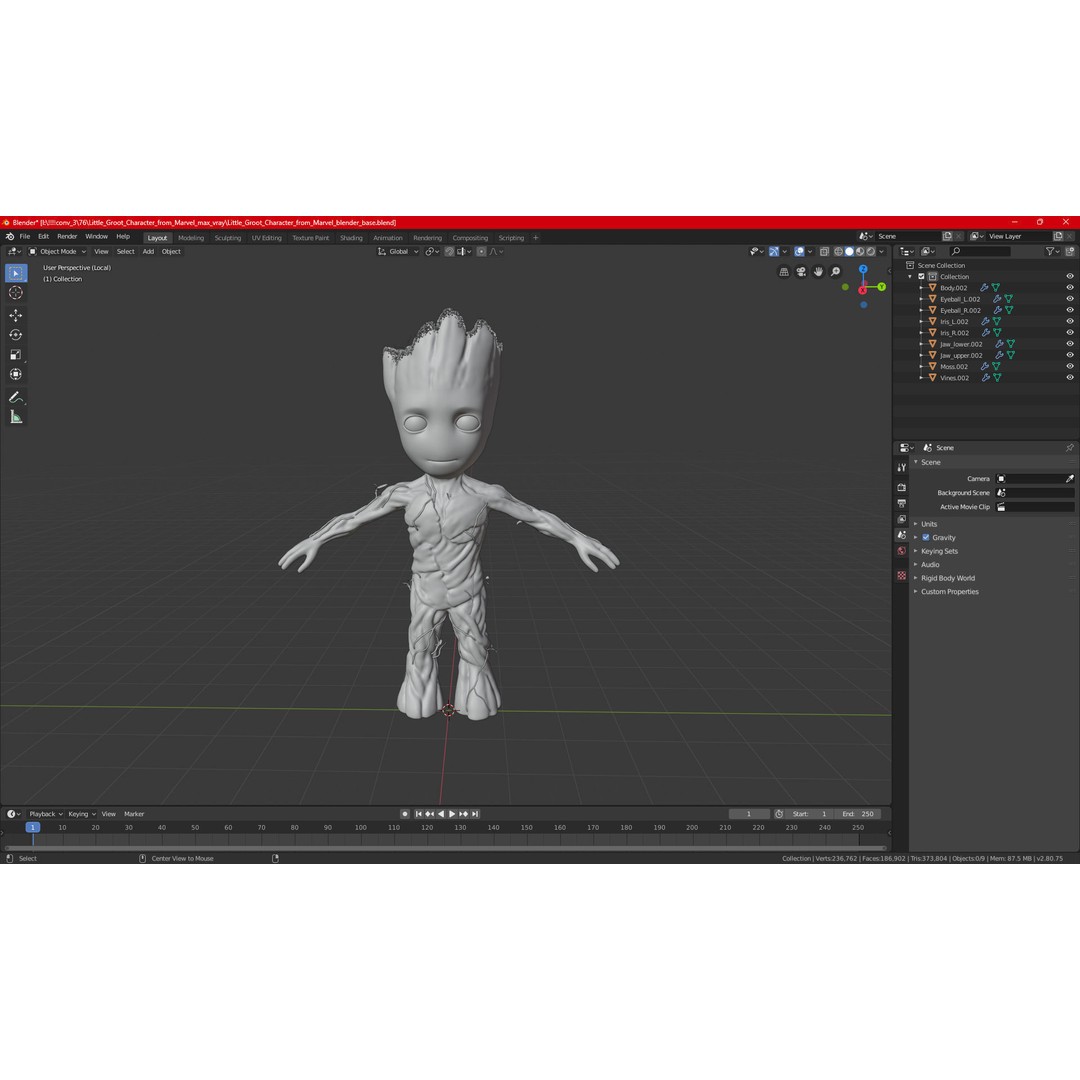Open the Global orientation dropdown

398,252
